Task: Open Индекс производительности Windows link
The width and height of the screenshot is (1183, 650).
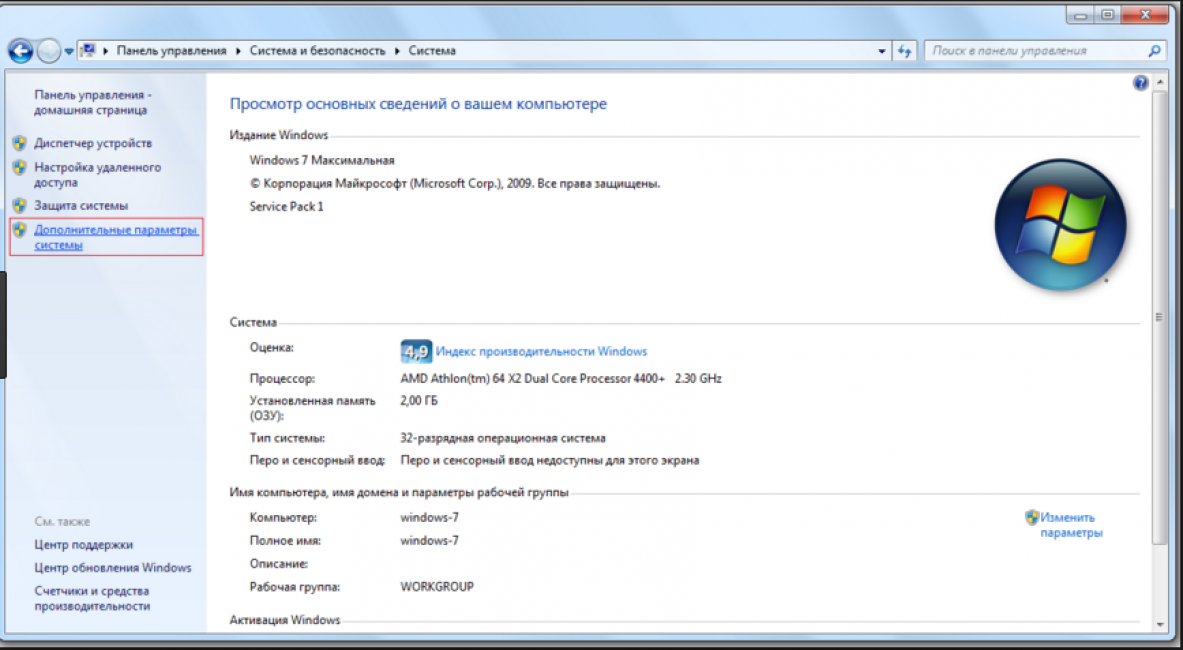Action: tap(541, 352)
